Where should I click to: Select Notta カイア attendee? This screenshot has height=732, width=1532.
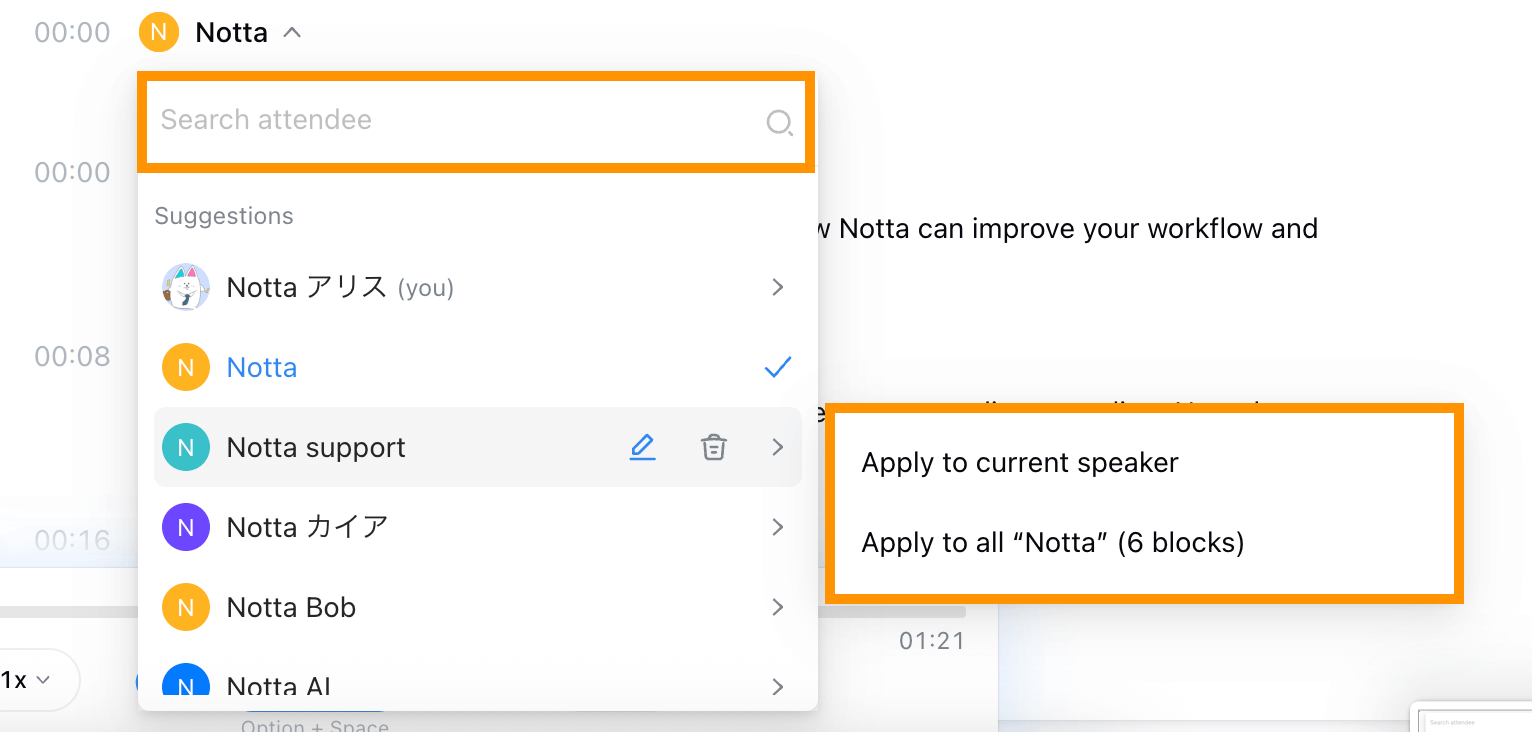[x=477, y=527]
